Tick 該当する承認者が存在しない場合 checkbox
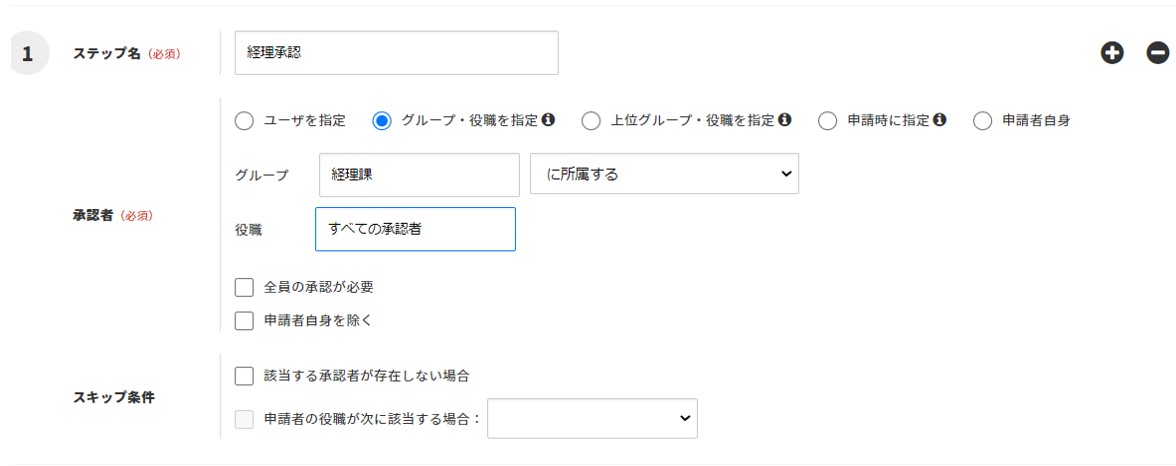The width and height of the screenshot is (1176, 466). [x=244, y=376]
